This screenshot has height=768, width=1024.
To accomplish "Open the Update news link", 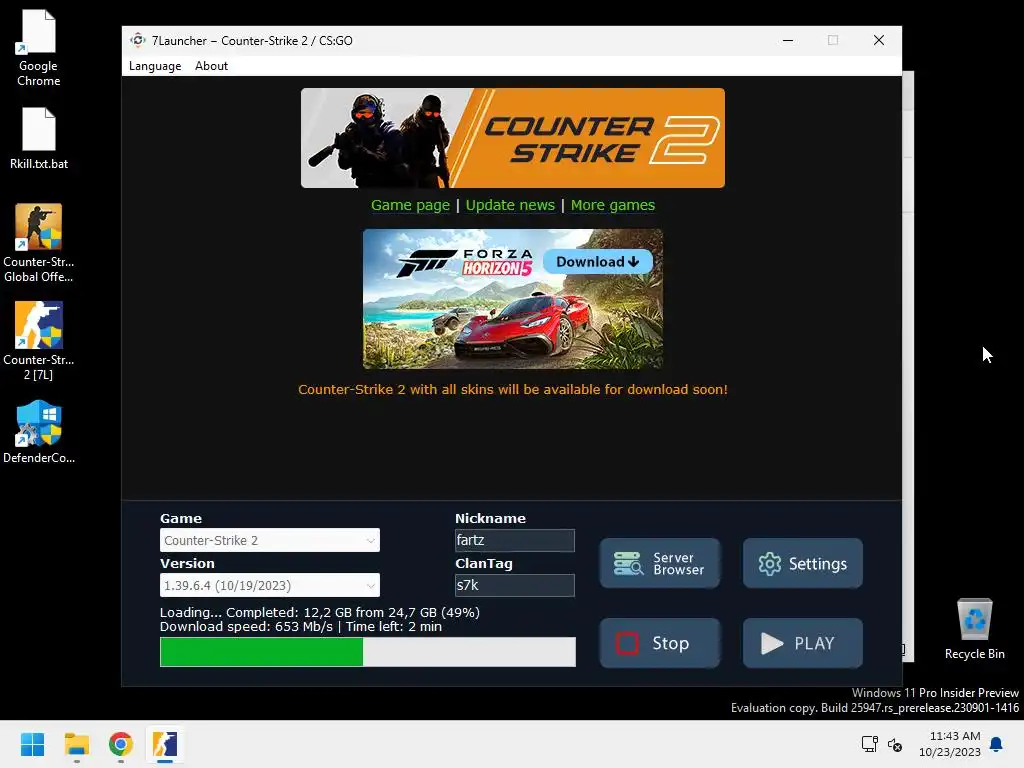I will coord(510,205).
